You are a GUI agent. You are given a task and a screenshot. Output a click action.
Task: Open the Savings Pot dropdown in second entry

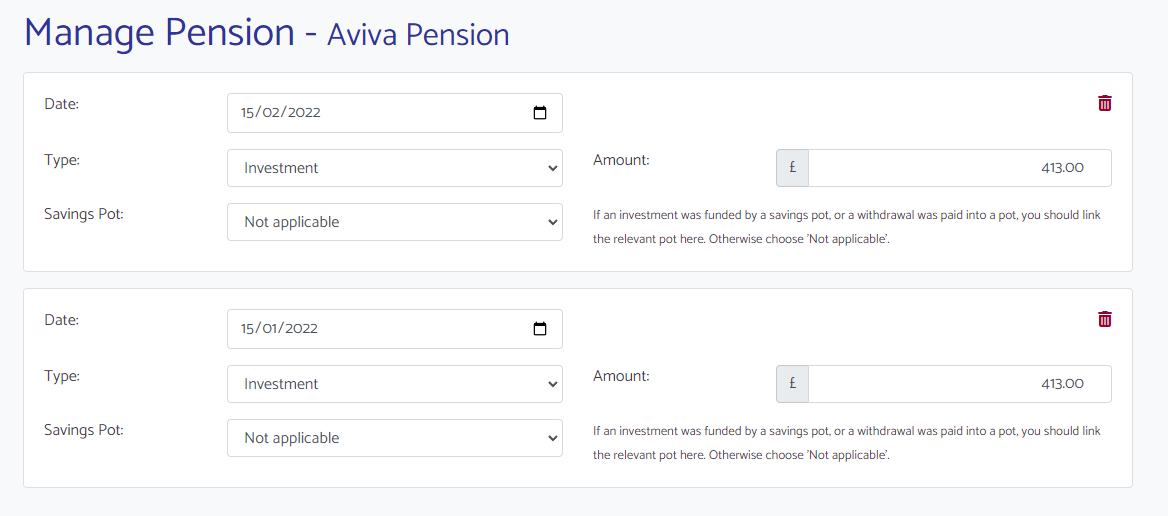pos(395,438)
